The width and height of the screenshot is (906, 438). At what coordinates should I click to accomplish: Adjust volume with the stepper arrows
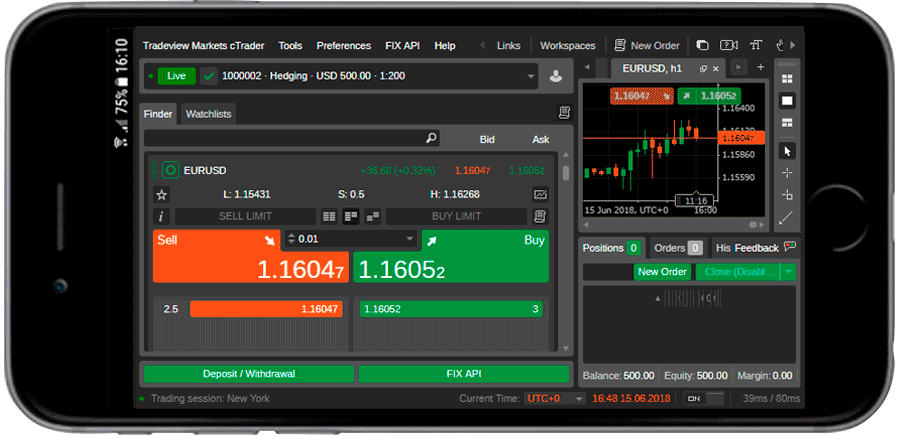pyautogui.click(x=291, y=239)
